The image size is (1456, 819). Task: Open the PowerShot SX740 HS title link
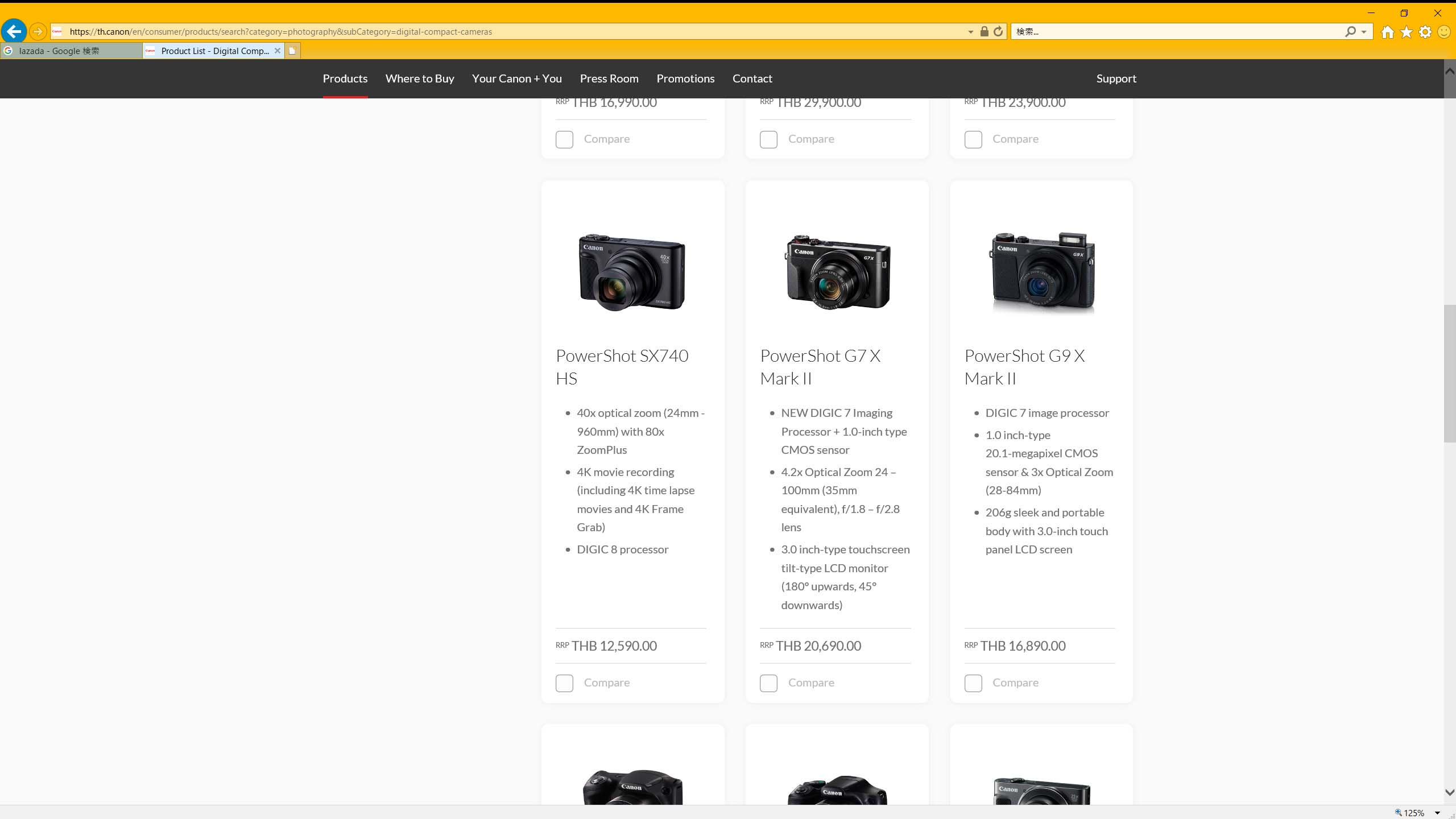pos(622,367)
